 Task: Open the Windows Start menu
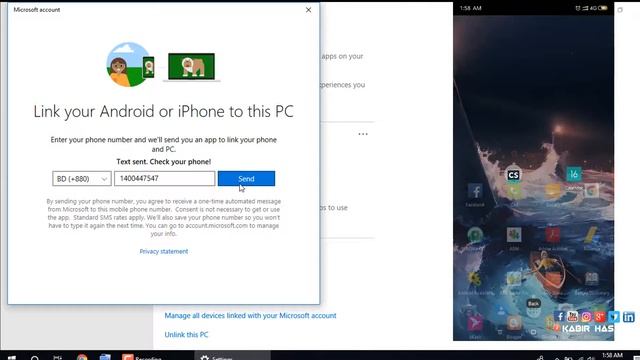[x=11, y=357]
